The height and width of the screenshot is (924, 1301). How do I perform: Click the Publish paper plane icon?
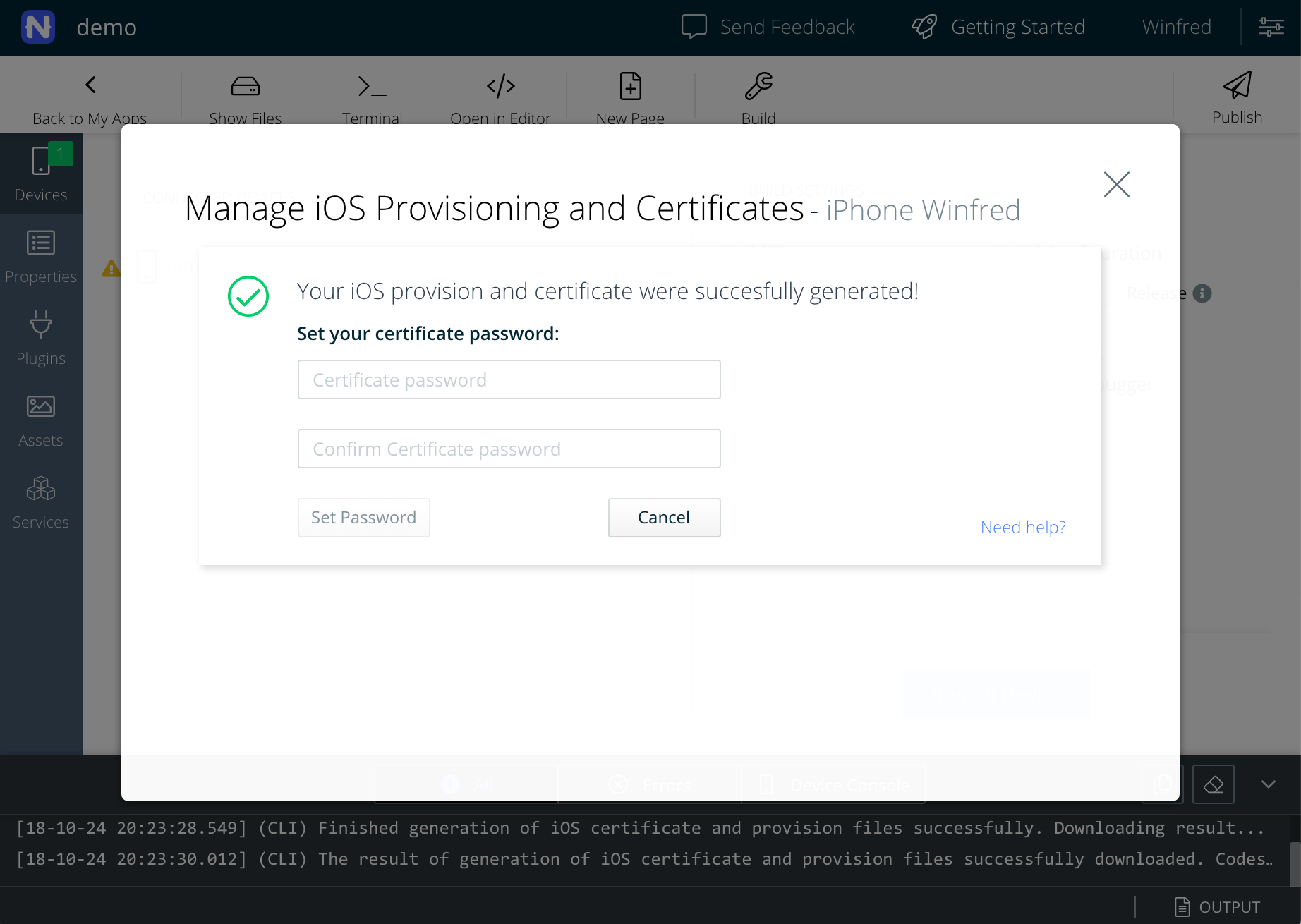click(x=1237, y=86)
